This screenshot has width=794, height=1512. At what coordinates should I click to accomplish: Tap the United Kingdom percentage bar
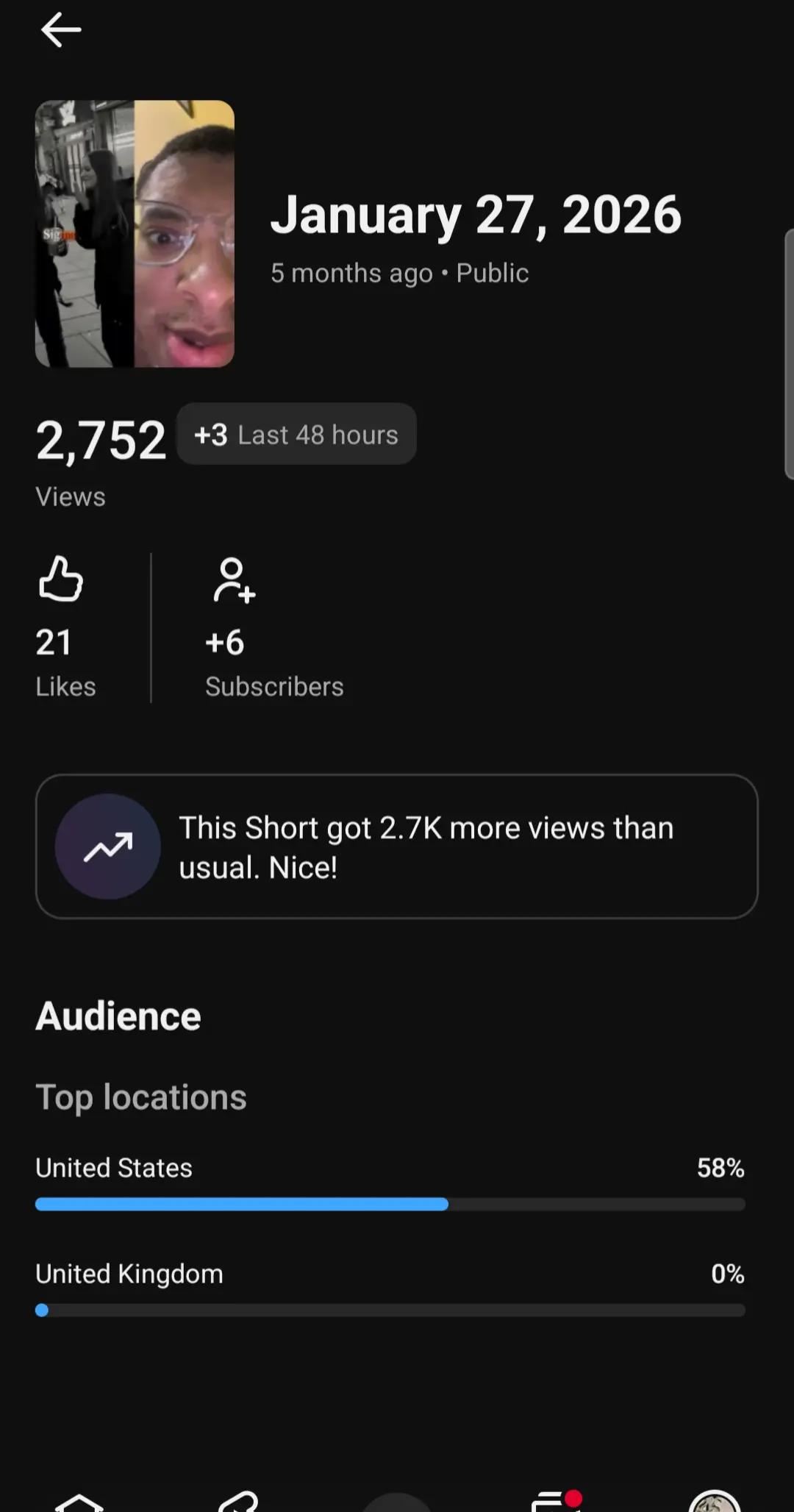[390, 1310]
